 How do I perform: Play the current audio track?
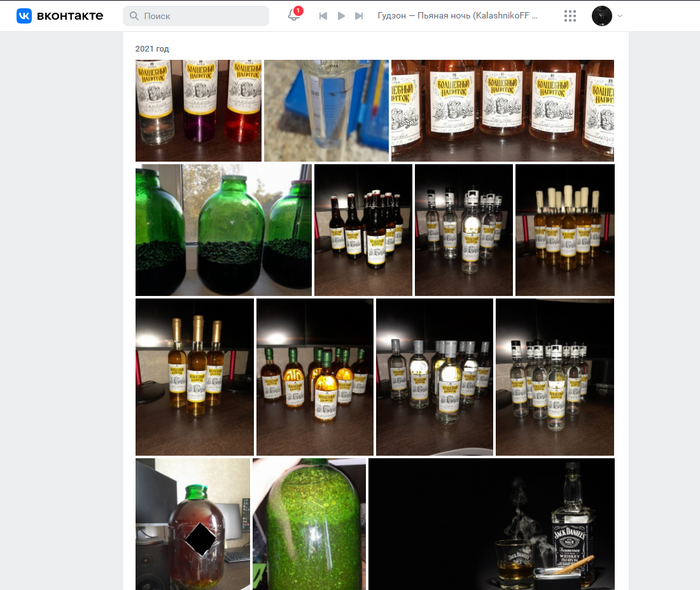(x=341, y=16)
